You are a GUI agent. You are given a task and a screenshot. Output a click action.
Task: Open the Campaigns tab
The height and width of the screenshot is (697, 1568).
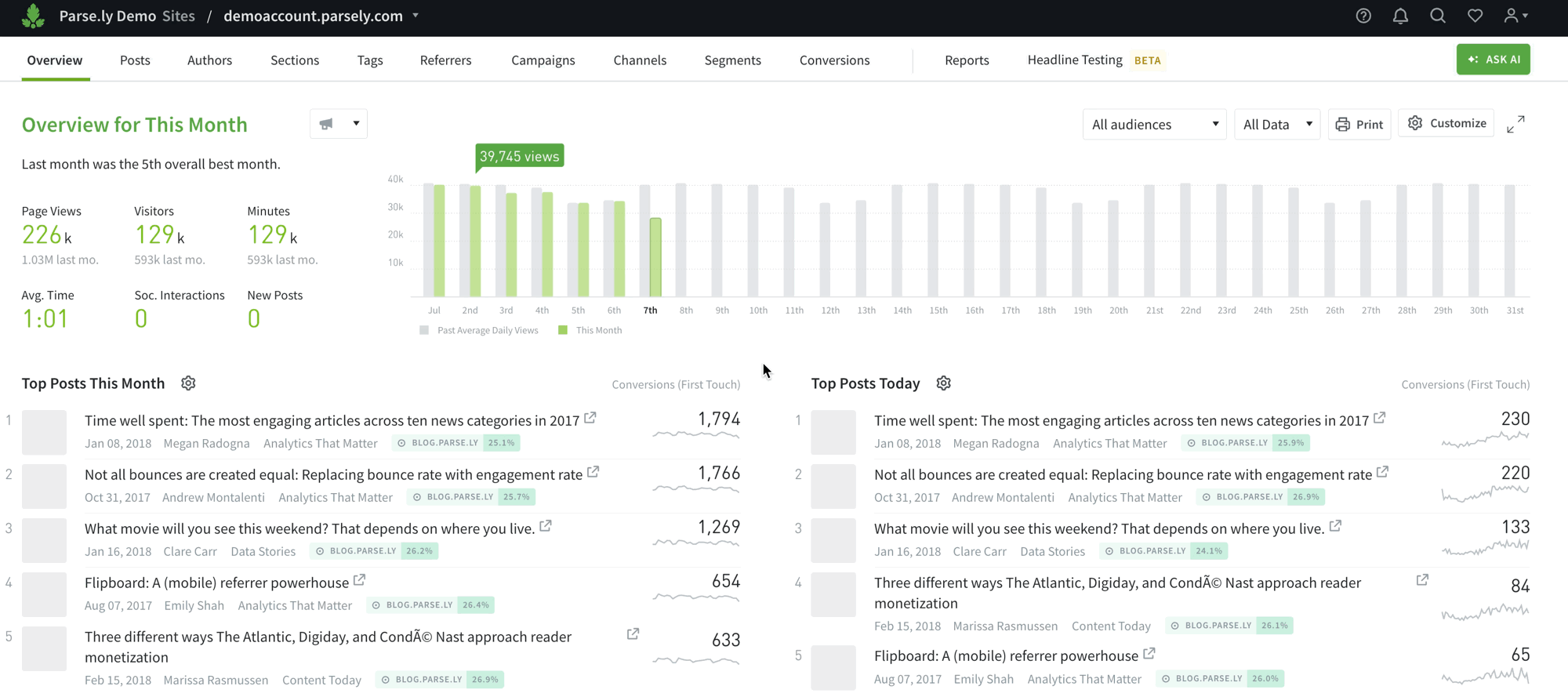pos(543,60)
